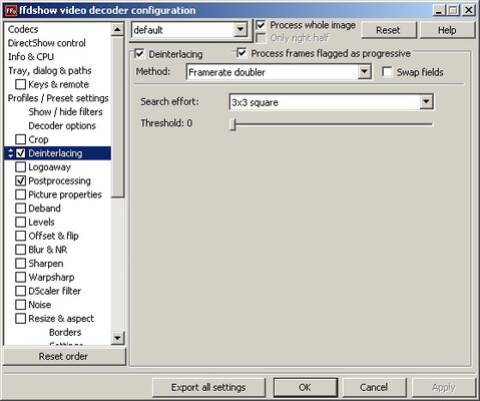The image size is (480, 401).
Task: Click the filter list scrollbar thumb
Action: [117, 117]
